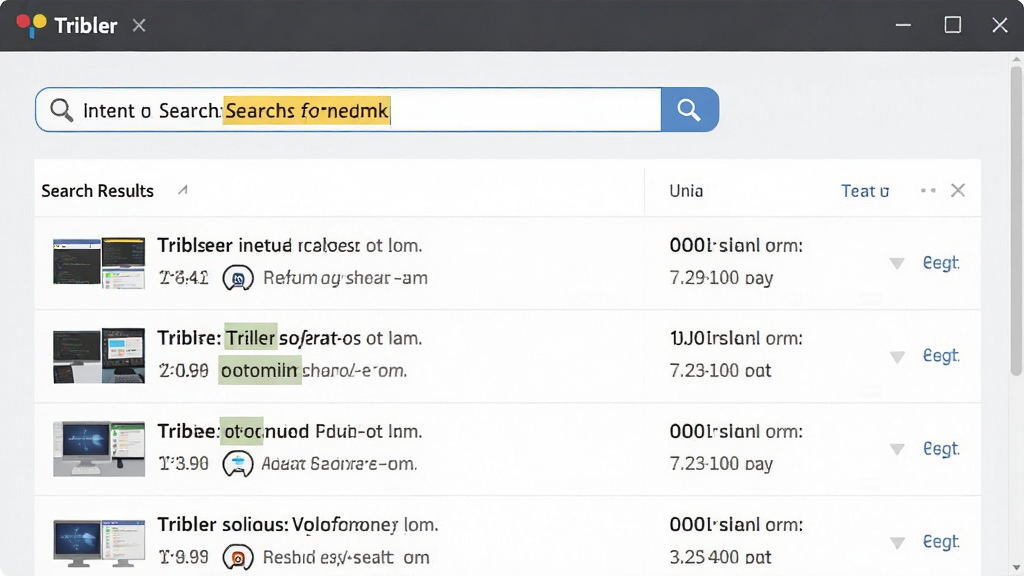Open thumbnail of Triblseer inetud result
This screenshot has height=576, width=1024.
(99, 263)
